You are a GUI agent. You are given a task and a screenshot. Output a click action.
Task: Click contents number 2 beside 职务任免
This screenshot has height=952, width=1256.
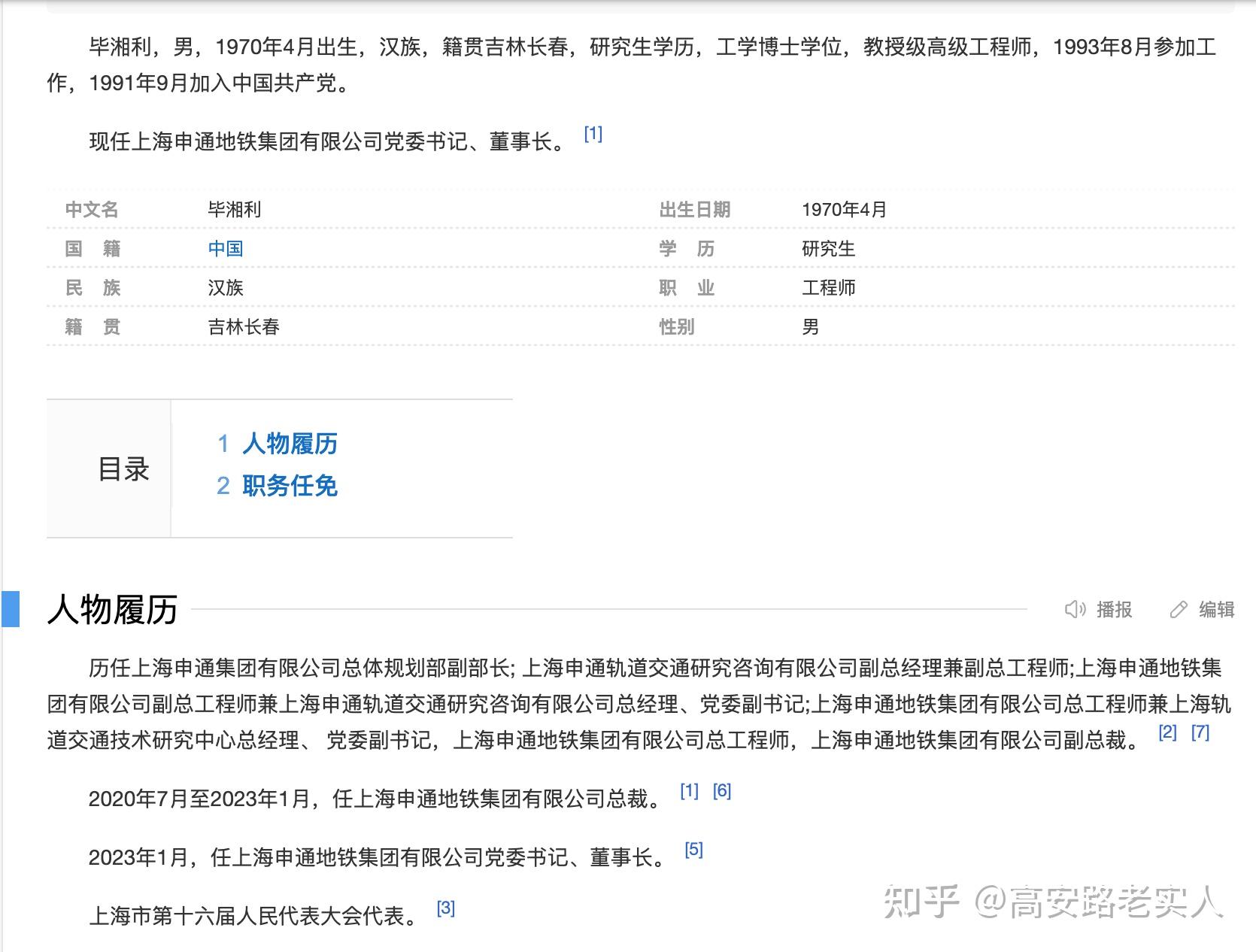223,486
